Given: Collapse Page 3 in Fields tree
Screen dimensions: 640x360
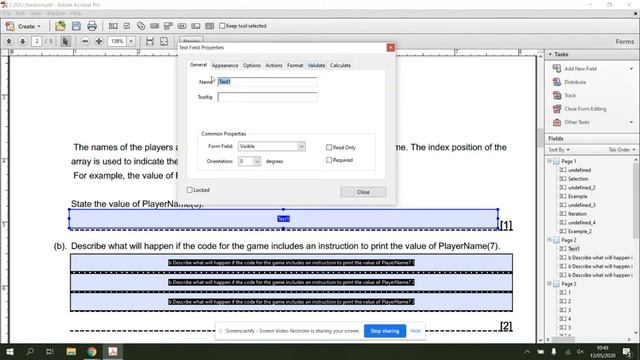Looking at the screenshot, I should coord(549,283).
